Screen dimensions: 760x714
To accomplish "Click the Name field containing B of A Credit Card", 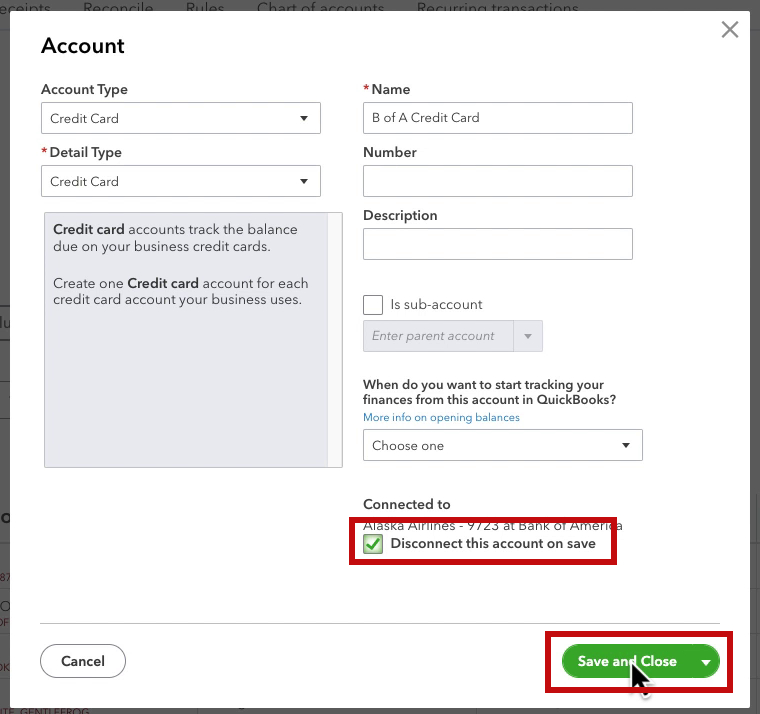I will [x=497, y=118].
